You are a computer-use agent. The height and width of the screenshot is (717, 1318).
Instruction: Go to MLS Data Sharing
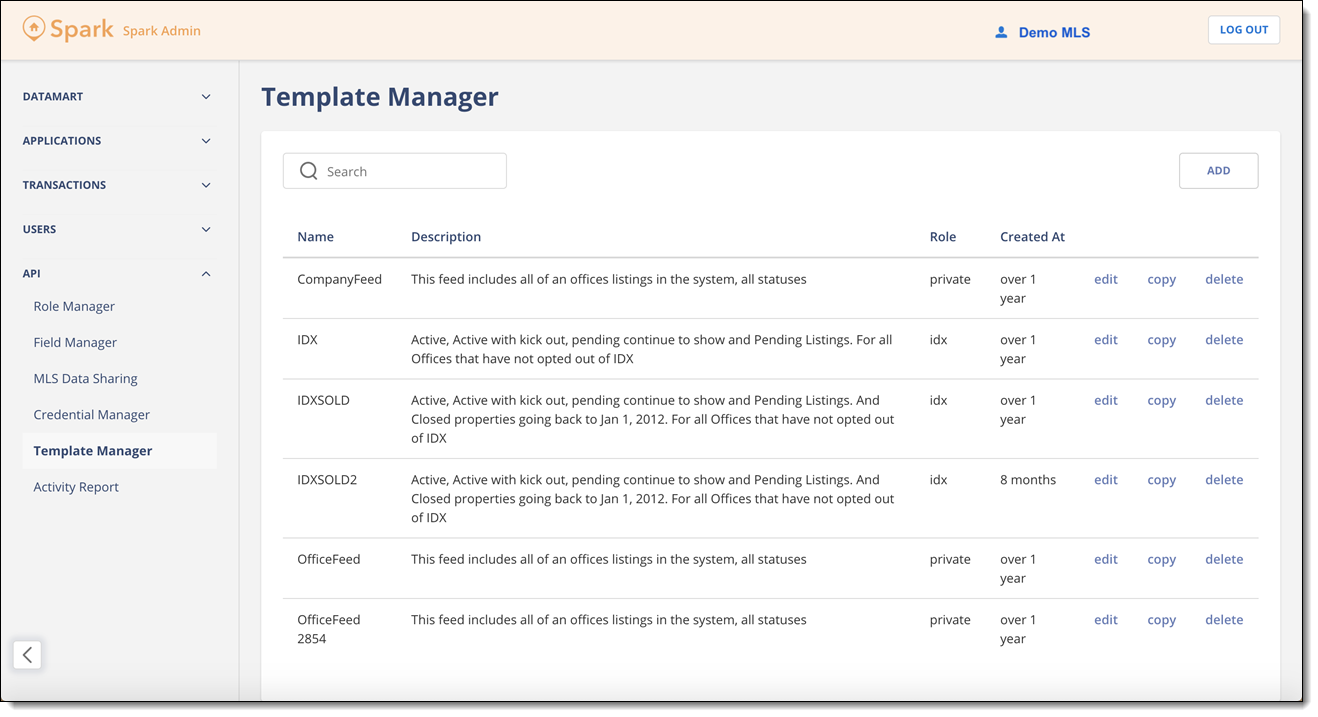click(85, 379)
